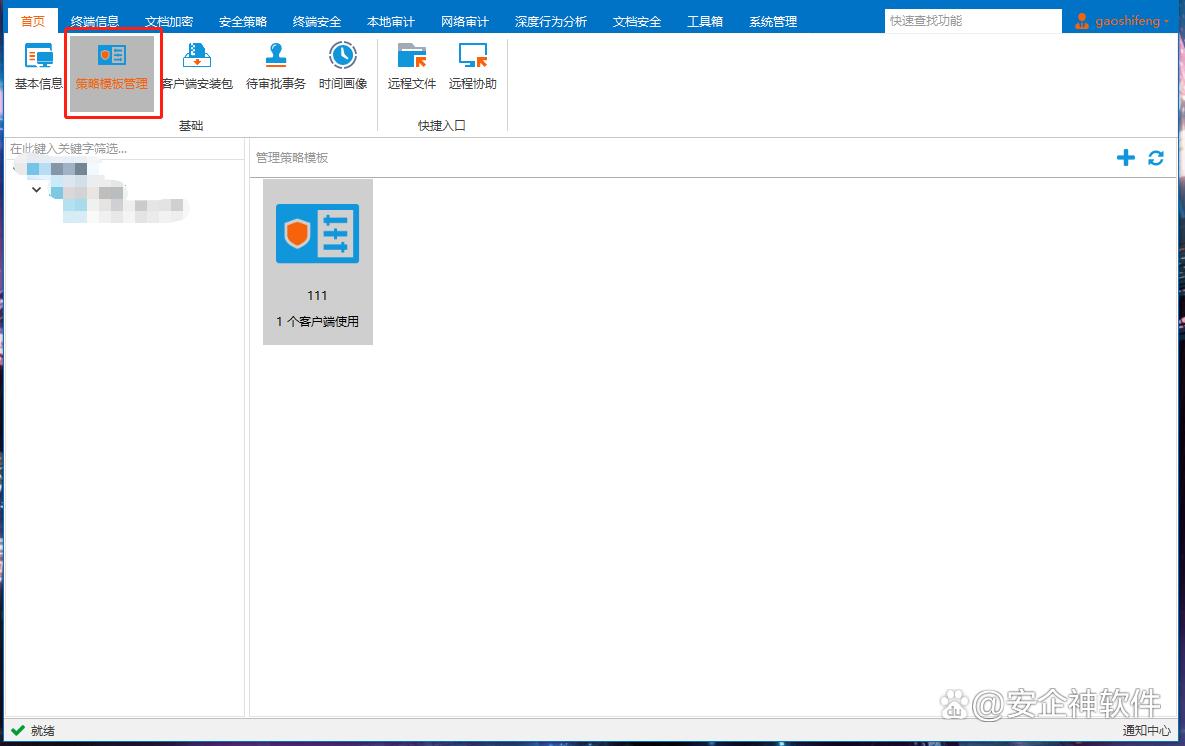Switch to the 首页 tab

pos(32,21)
